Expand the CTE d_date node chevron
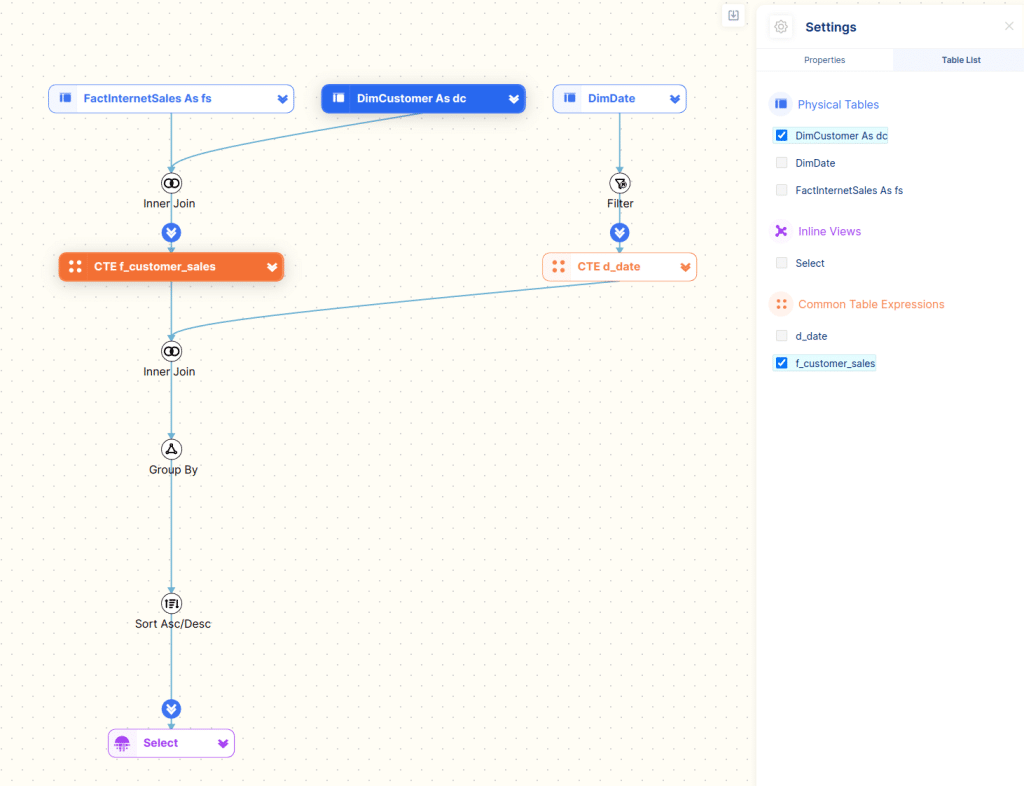The height and width of the screenshot is (786, 1024). (x=685, y=267)
